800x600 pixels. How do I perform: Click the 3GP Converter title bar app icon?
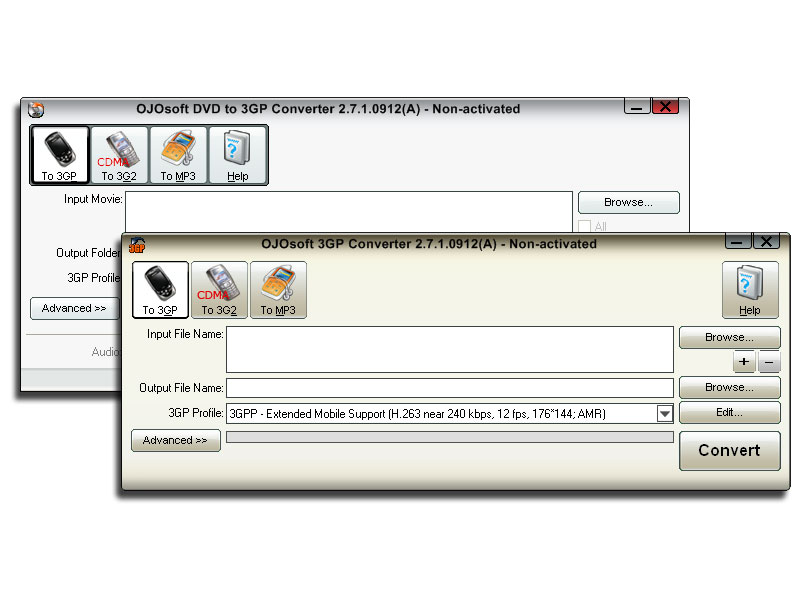(137, 245)
